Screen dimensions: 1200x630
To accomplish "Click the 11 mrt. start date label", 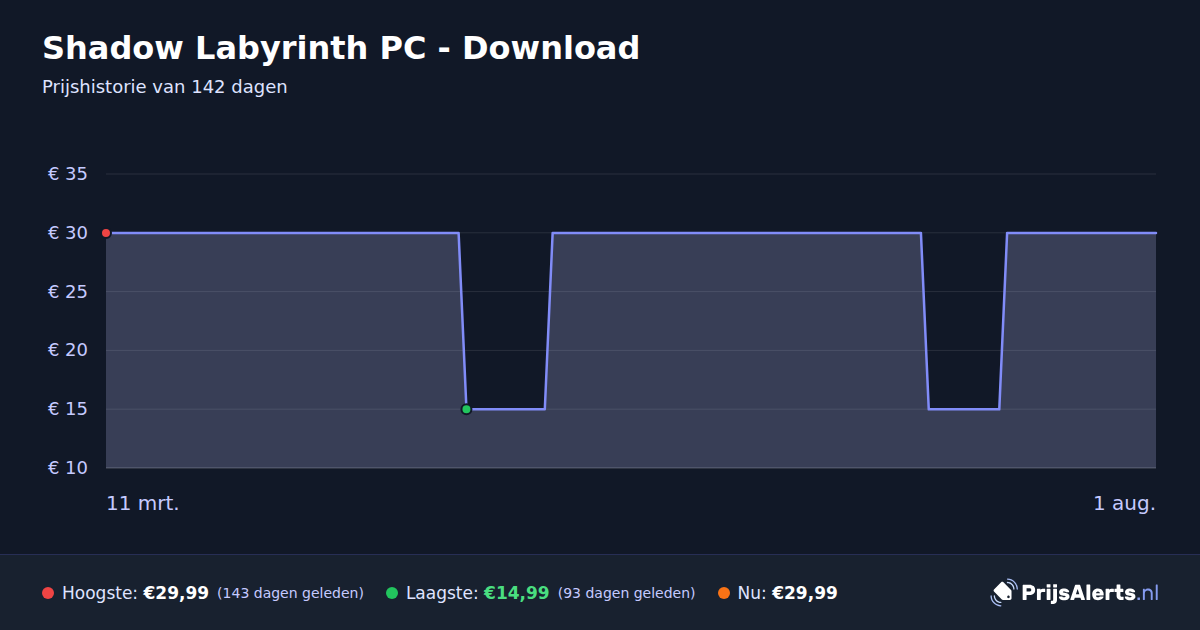I will click(x=143, y=503).
